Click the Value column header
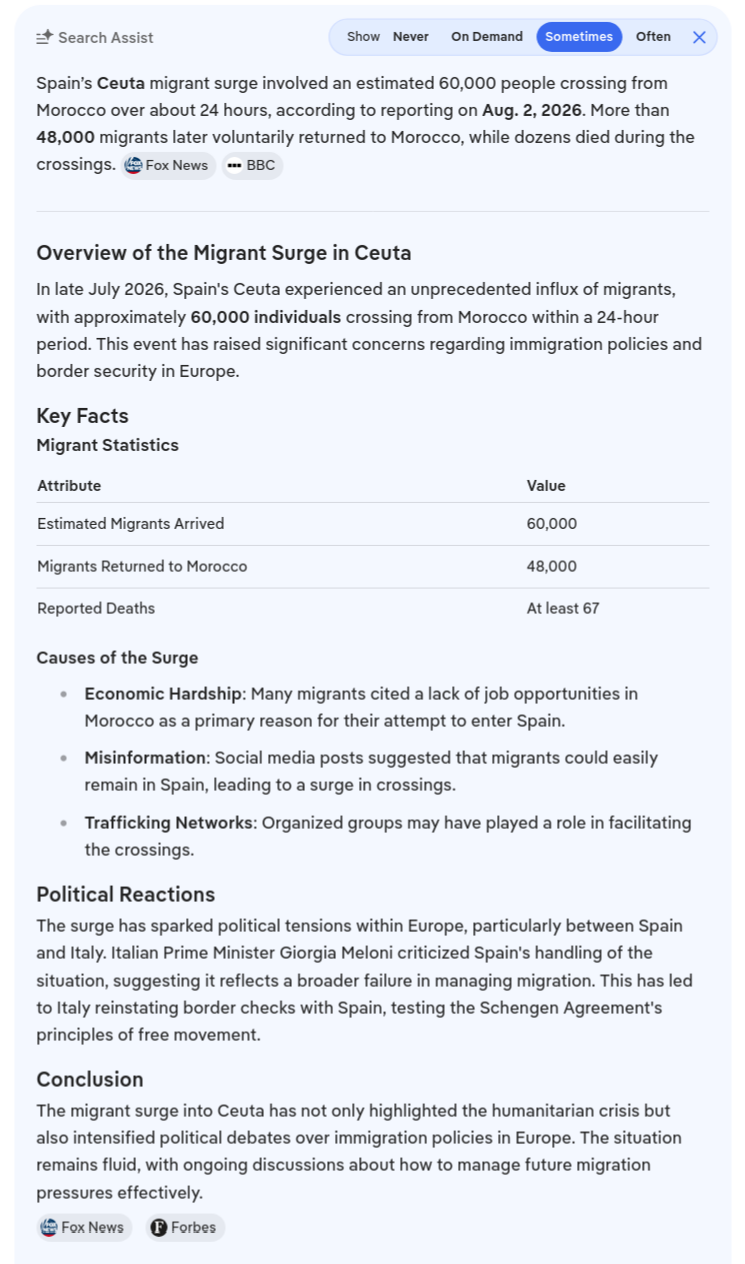The width and height of the screenshot is (745, 1264). tap(546, 486)
